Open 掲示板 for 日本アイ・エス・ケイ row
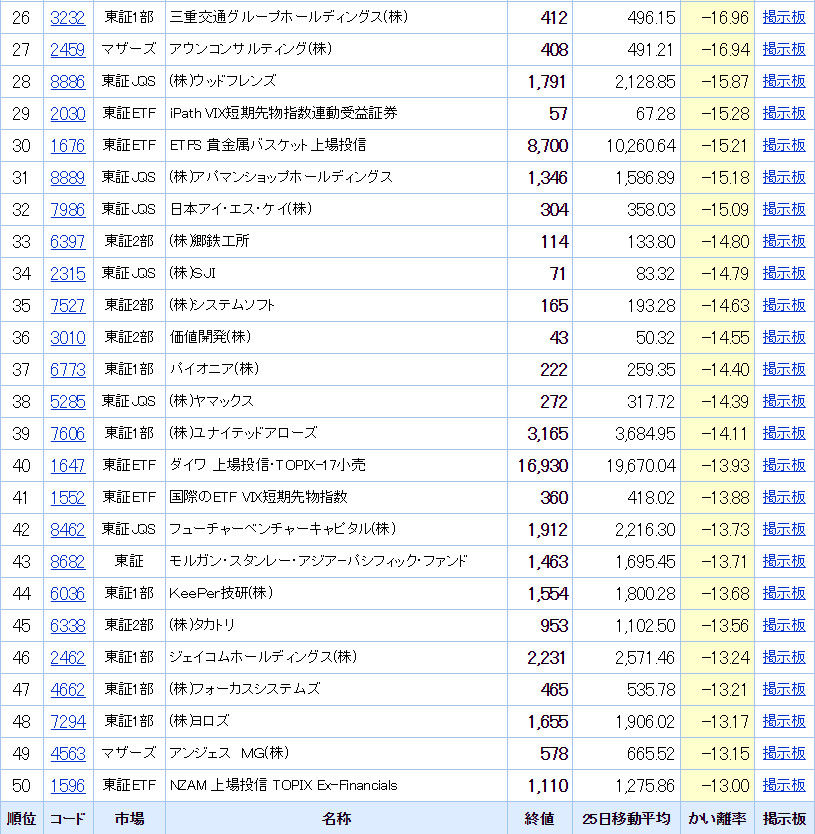Screen dimensions: 815x834 [784, 210]
